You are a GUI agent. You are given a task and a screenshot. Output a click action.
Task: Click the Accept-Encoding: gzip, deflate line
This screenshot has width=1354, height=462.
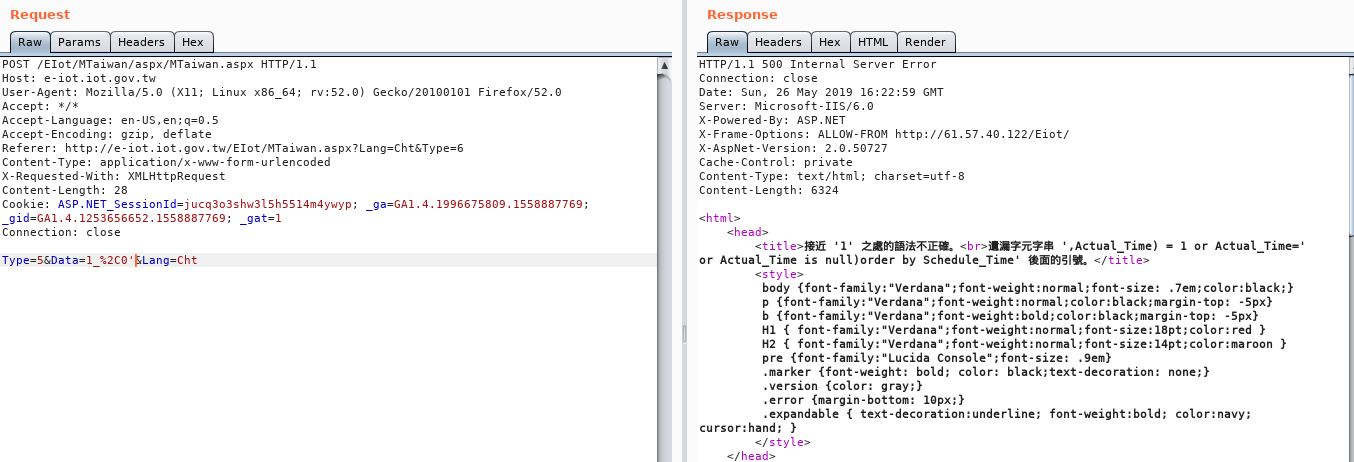[107, 134]
